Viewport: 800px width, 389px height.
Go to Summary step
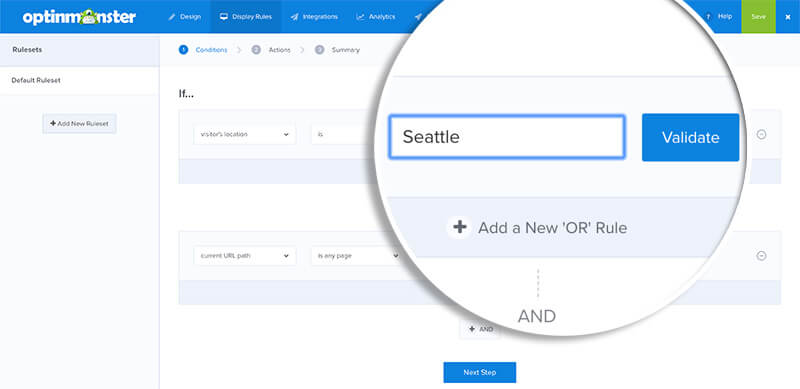pyautogui.click(x=338, y=50)
